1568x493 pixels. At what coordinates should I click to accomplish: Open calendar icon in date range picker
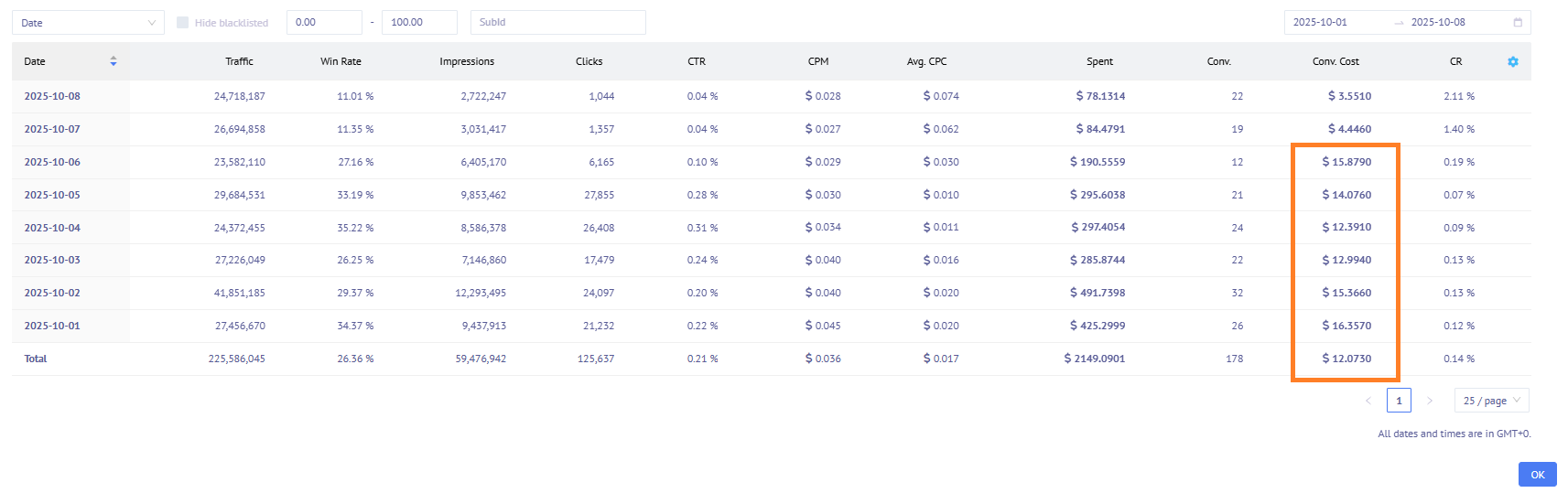pos(1518,22)
